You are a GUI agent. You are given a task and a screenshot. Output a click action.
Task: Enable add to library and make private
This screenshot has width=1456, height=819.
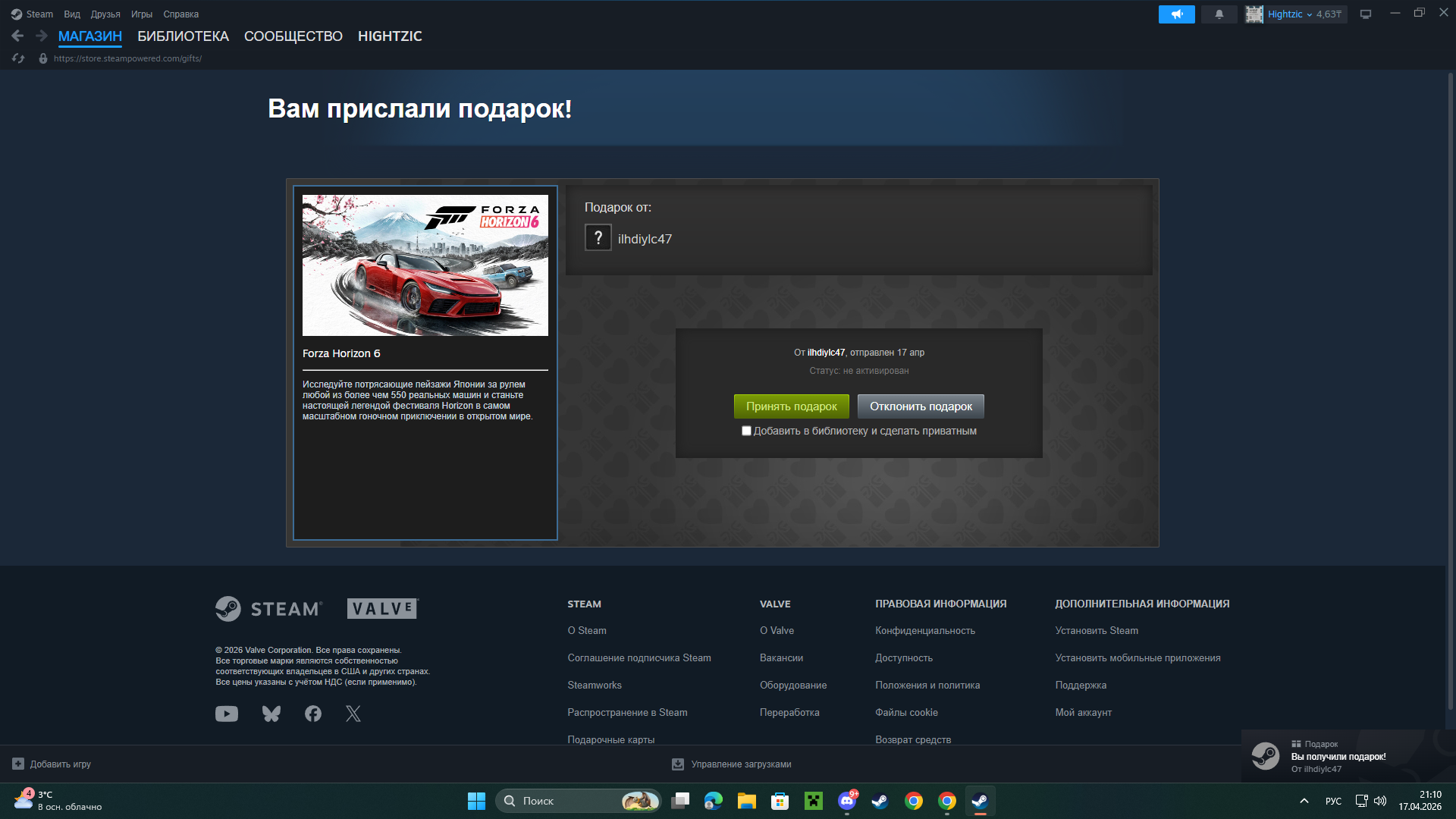(746, 431)
